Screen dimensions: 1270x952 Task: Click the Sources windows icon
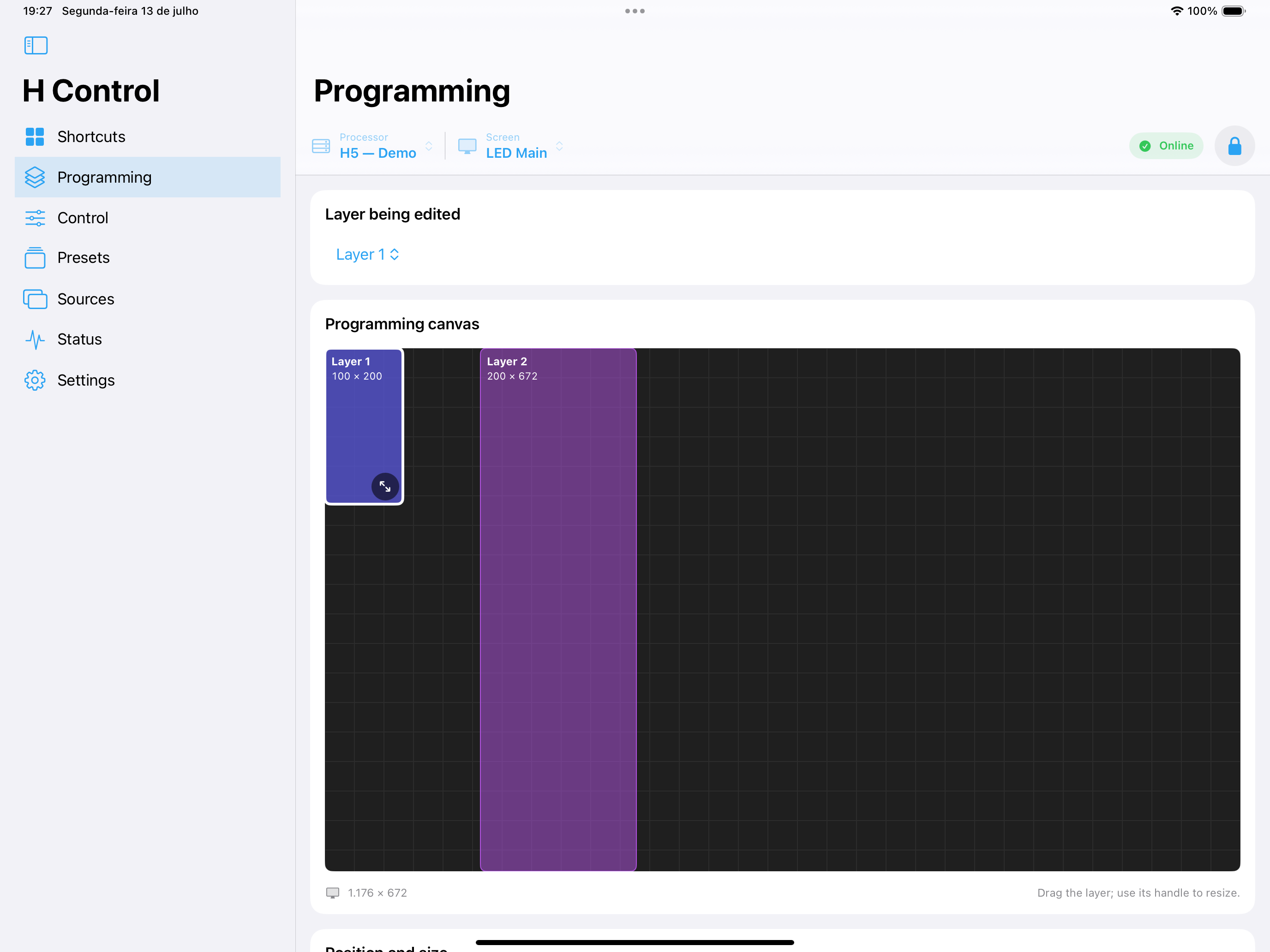35,299
